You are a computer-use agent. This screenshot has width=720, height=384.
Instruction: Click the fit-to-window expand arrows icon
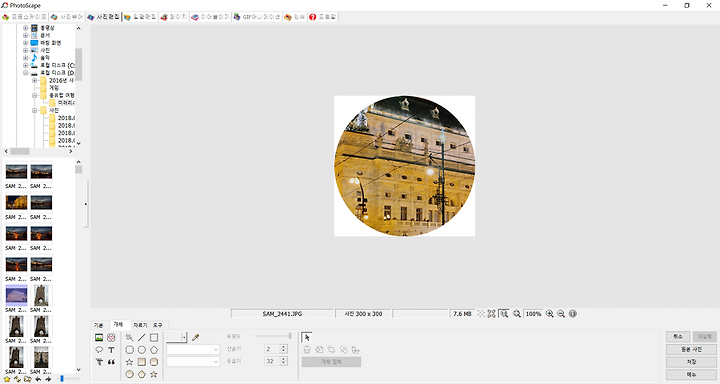[x=491, y=314]
